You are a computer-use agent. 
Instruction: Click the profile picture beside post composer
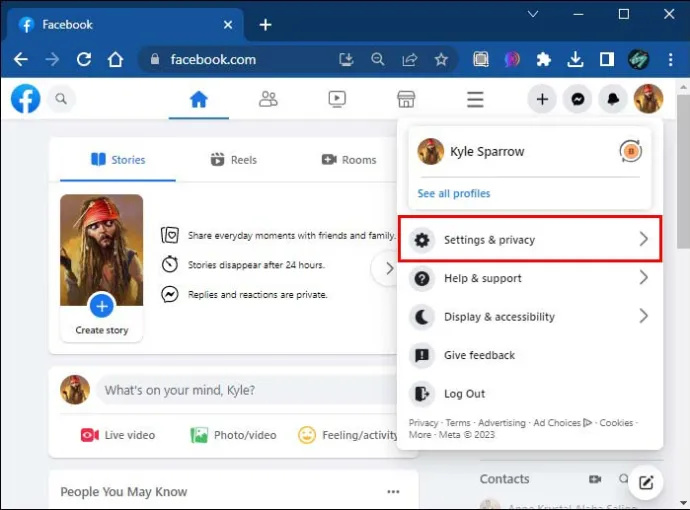[x=75, y=390]
